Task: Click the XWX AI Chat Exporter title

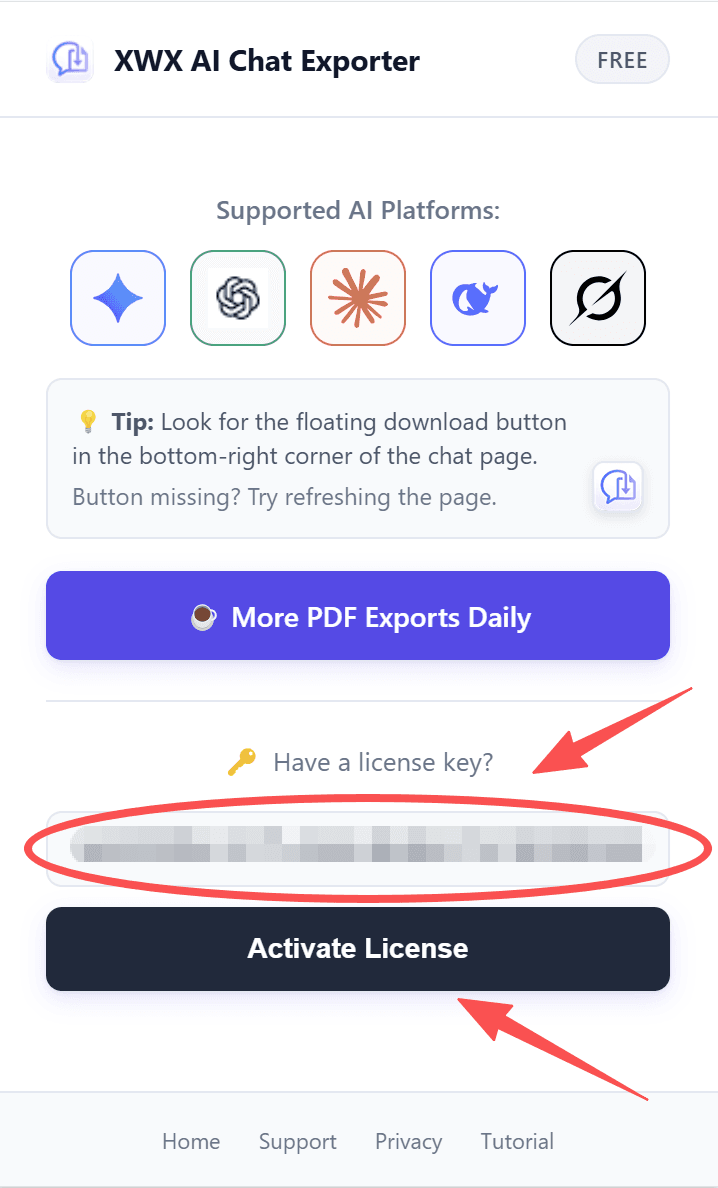Action: tap(267, 61)
